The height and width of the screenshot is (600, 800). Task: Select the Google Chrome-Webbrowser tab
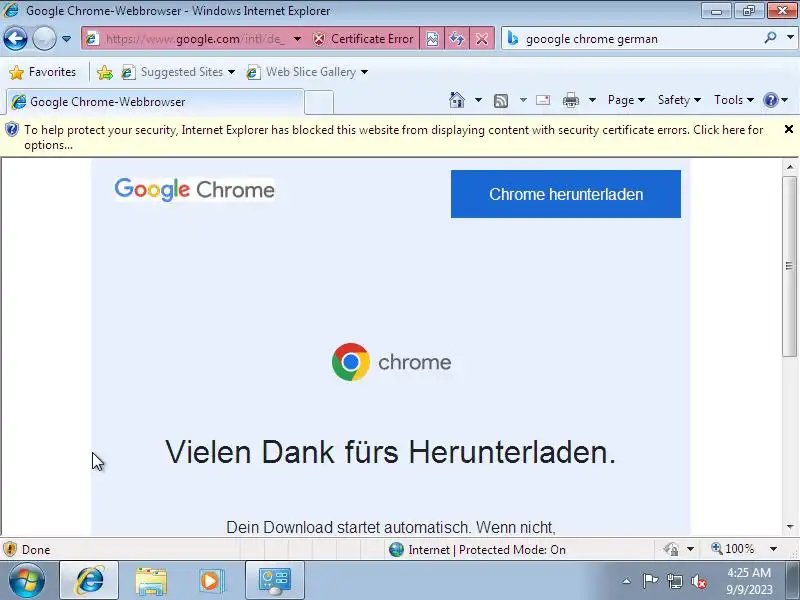[155, 102]
